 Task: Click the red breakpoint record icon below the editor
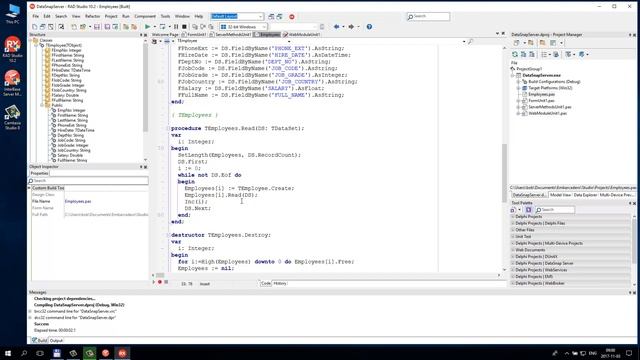coord(160,282)
